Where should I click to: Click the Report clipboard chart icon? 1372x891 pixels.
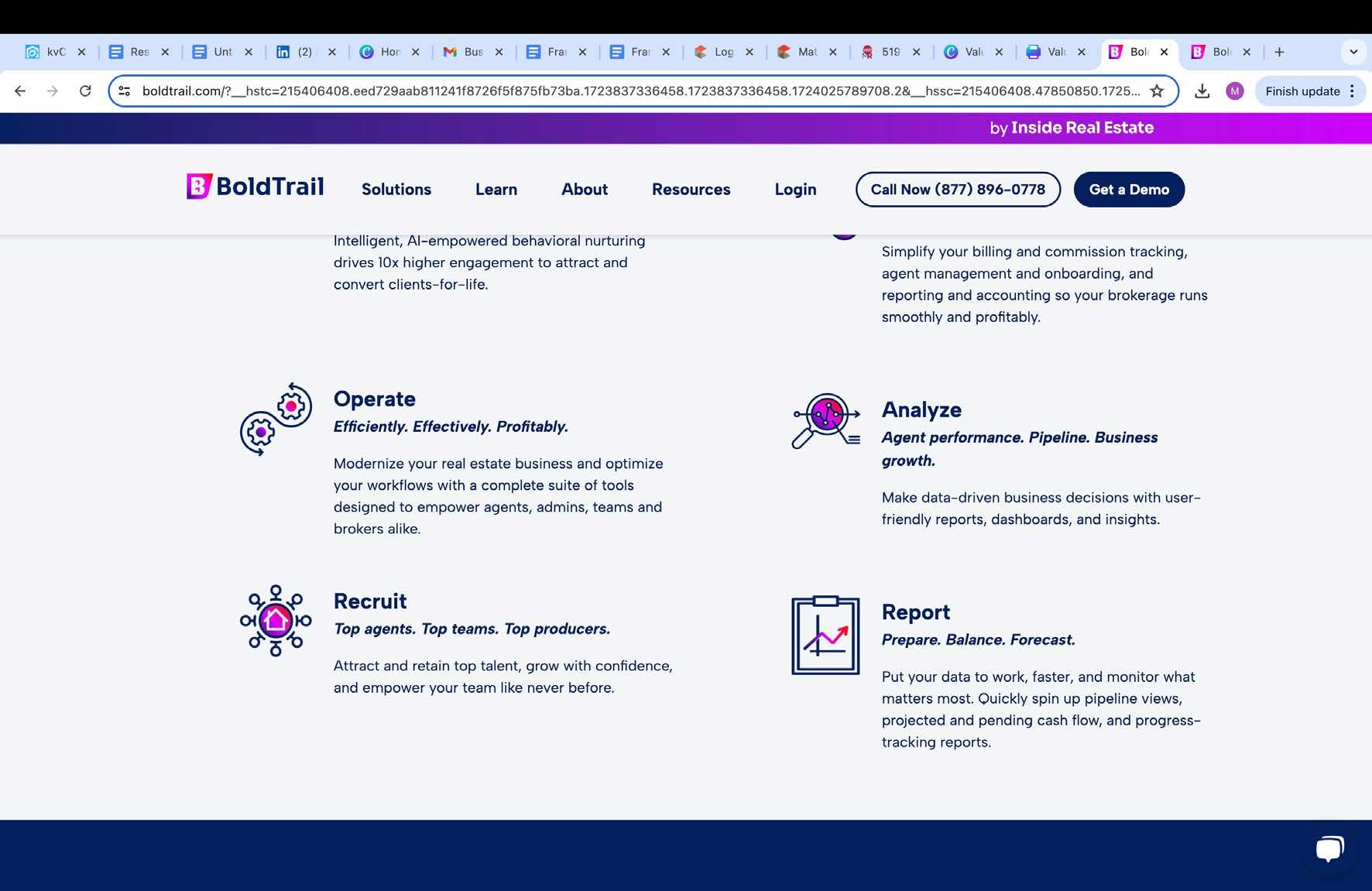pyautogui.click(x=825, y=635)
